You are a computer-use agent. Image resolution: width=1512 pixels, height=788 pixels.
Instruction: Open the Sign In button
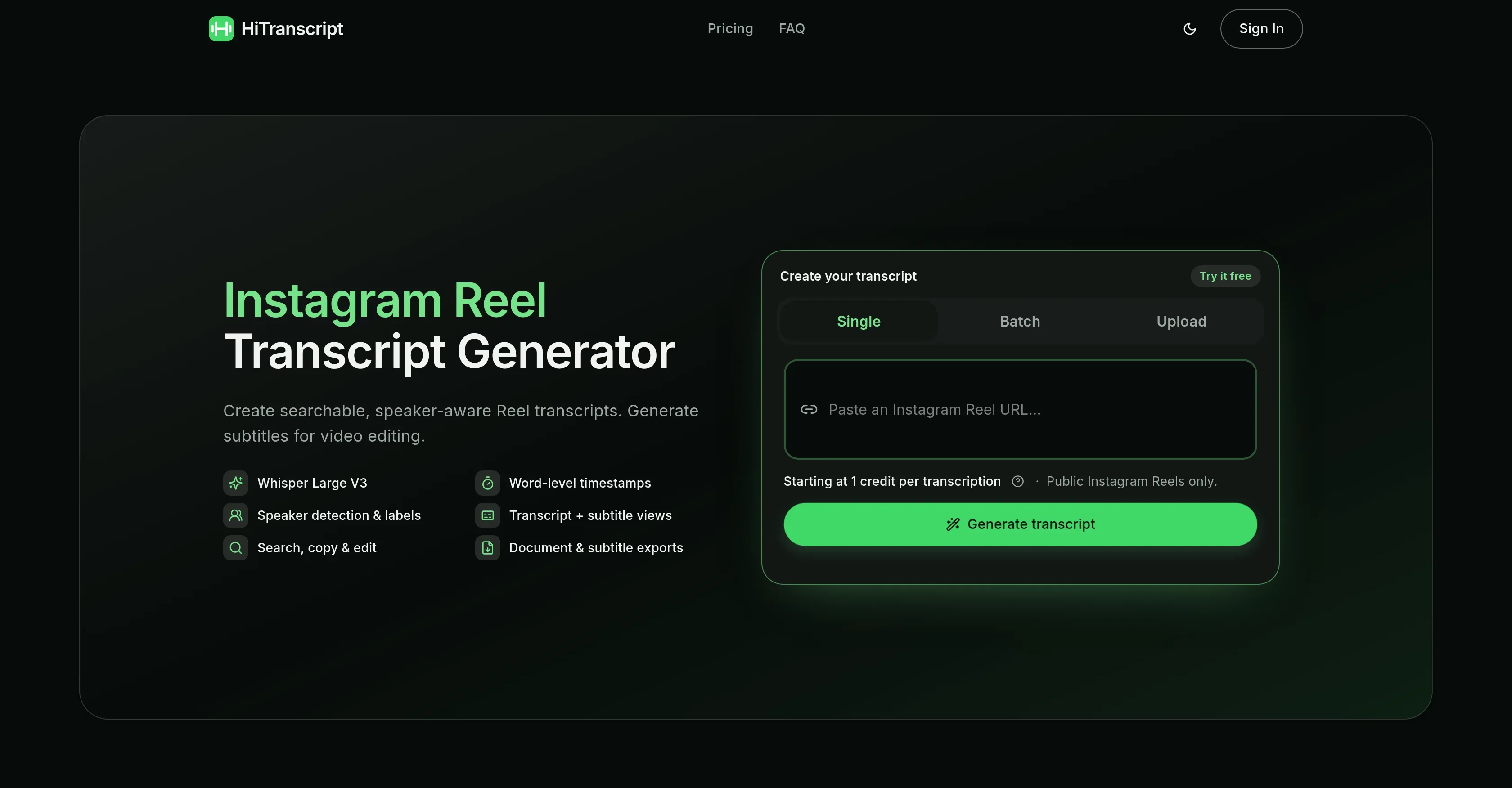(1261, 29)
